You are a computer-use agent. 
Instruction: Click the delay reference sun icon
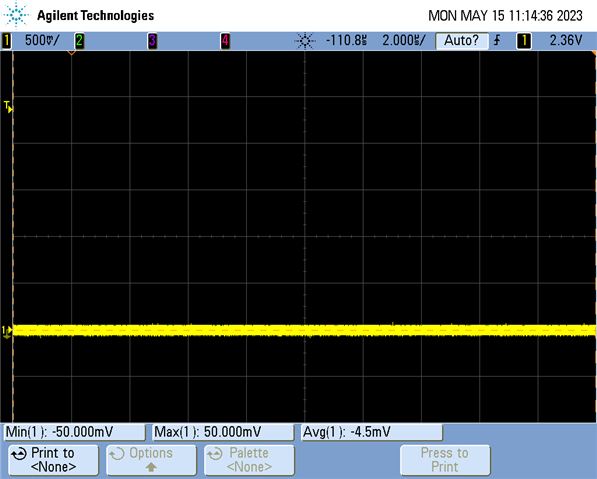coord(305,41)
